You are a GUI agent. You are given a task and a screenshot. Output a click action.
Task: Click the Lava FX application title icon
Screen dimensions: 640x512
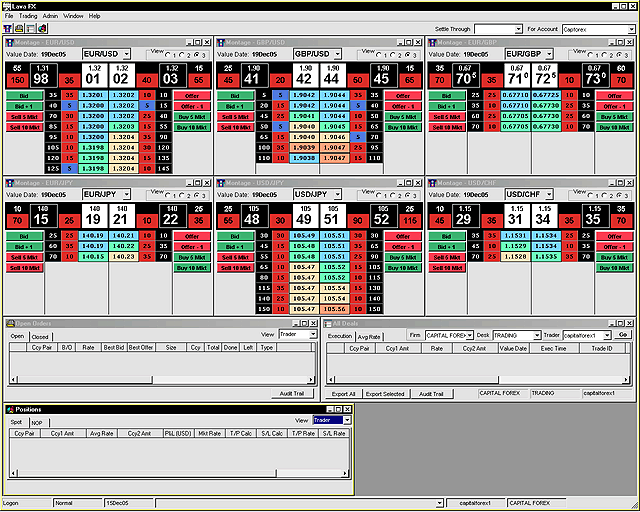[6, 6]
